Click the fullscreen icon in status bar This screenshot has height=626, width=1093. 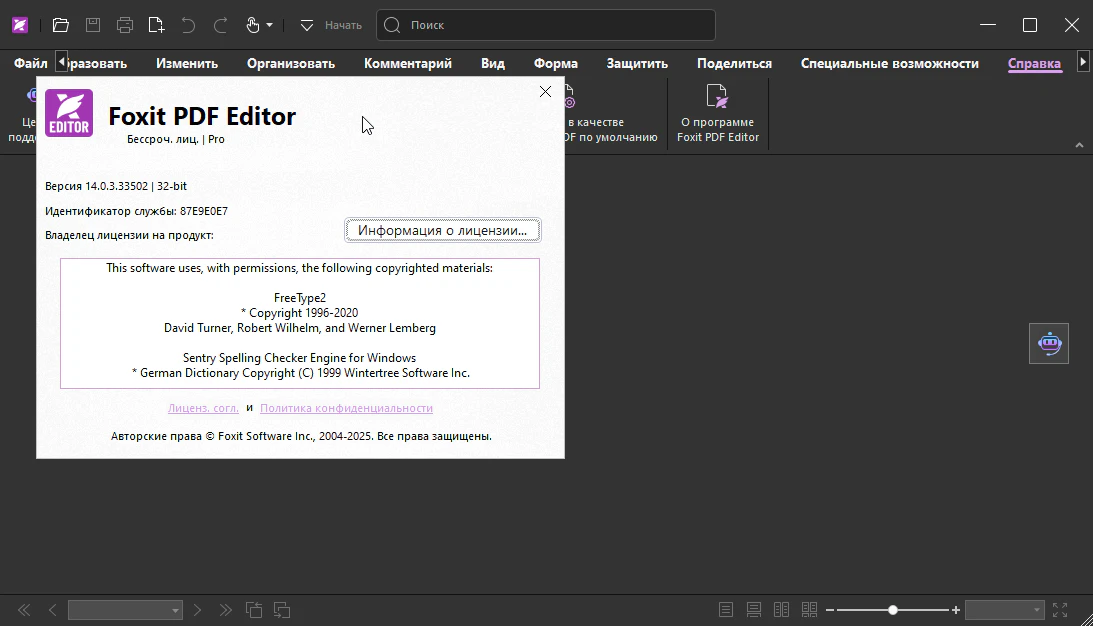coord(1060,610)
